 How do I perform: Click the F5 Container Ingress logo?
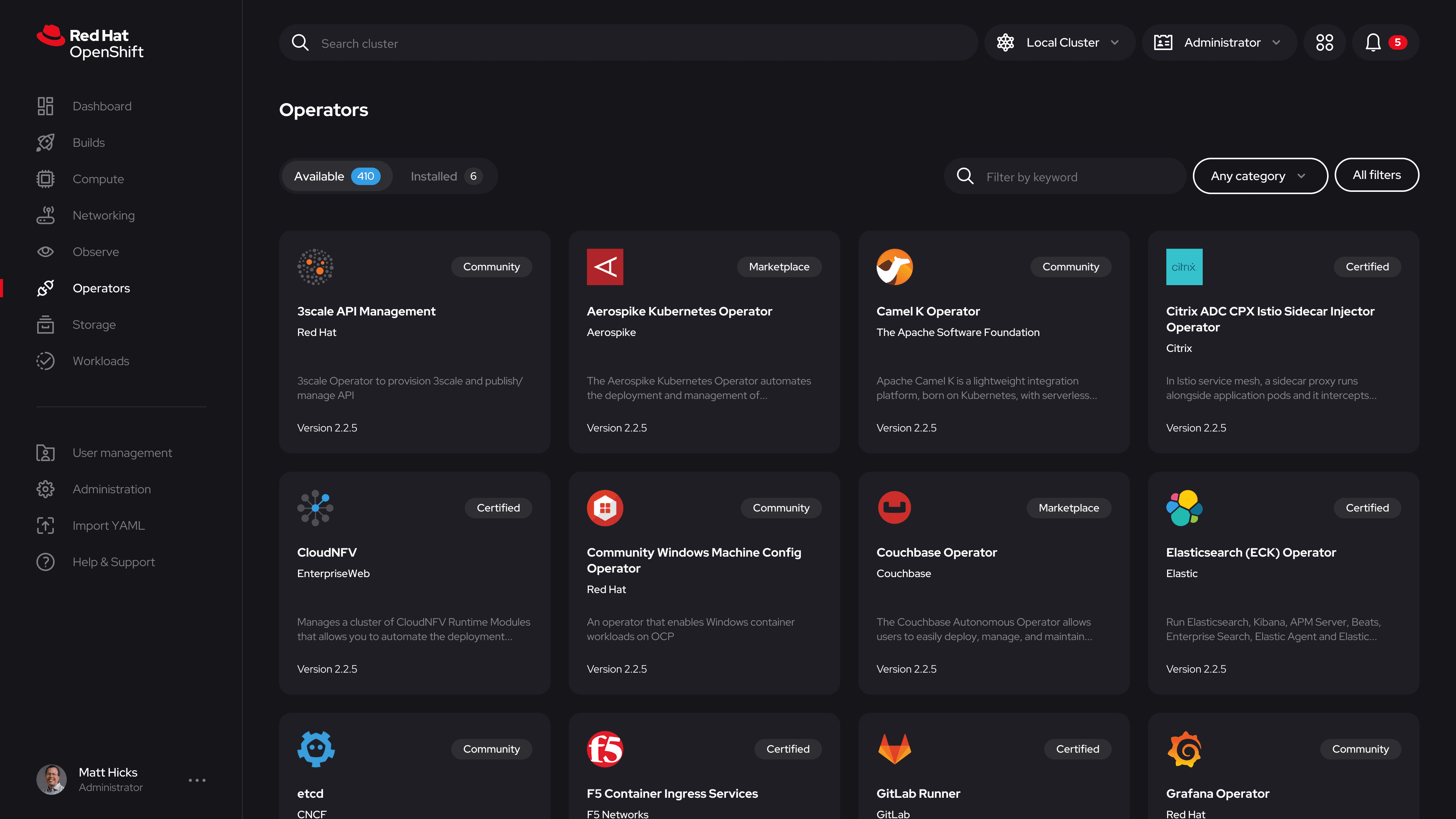605,749
